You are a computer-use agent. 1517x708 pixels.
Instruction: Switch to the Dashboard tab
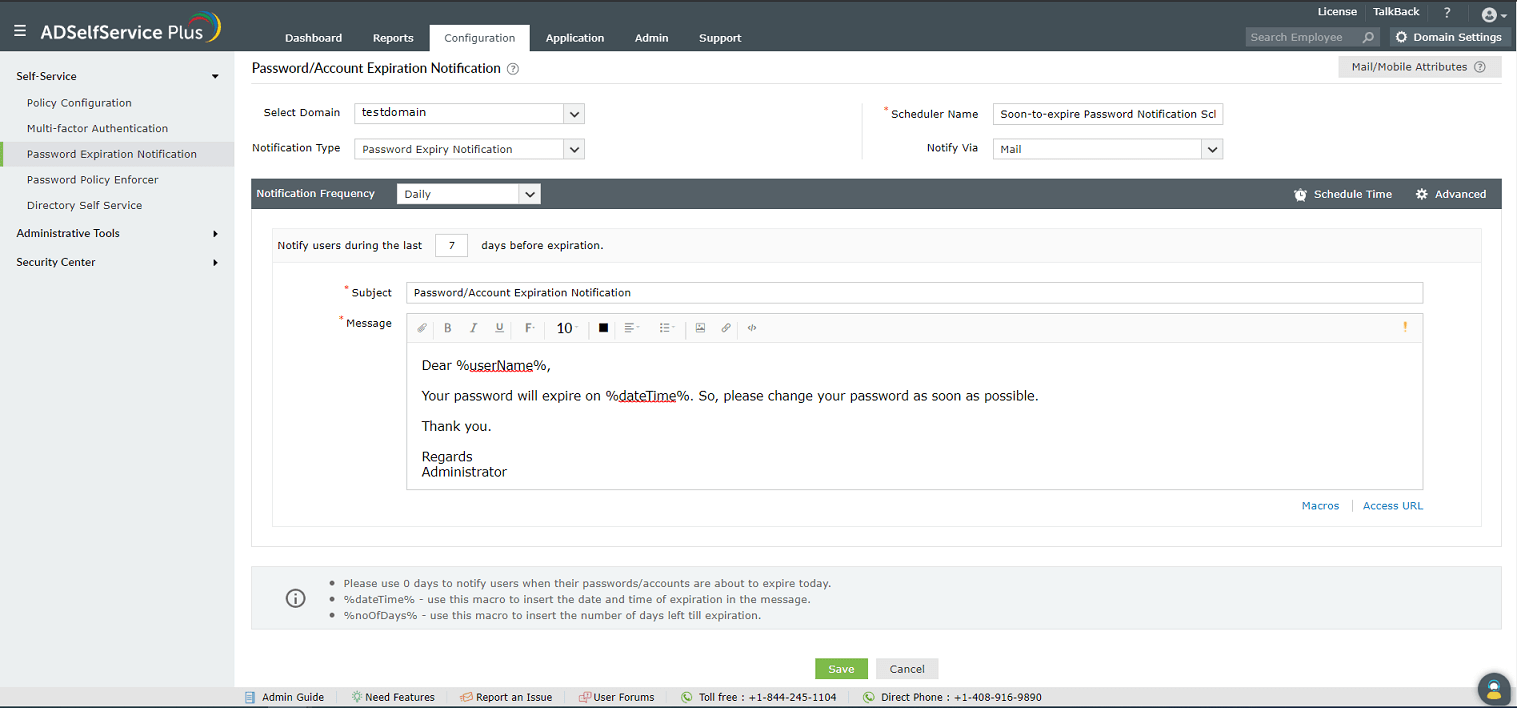[313, 38]
